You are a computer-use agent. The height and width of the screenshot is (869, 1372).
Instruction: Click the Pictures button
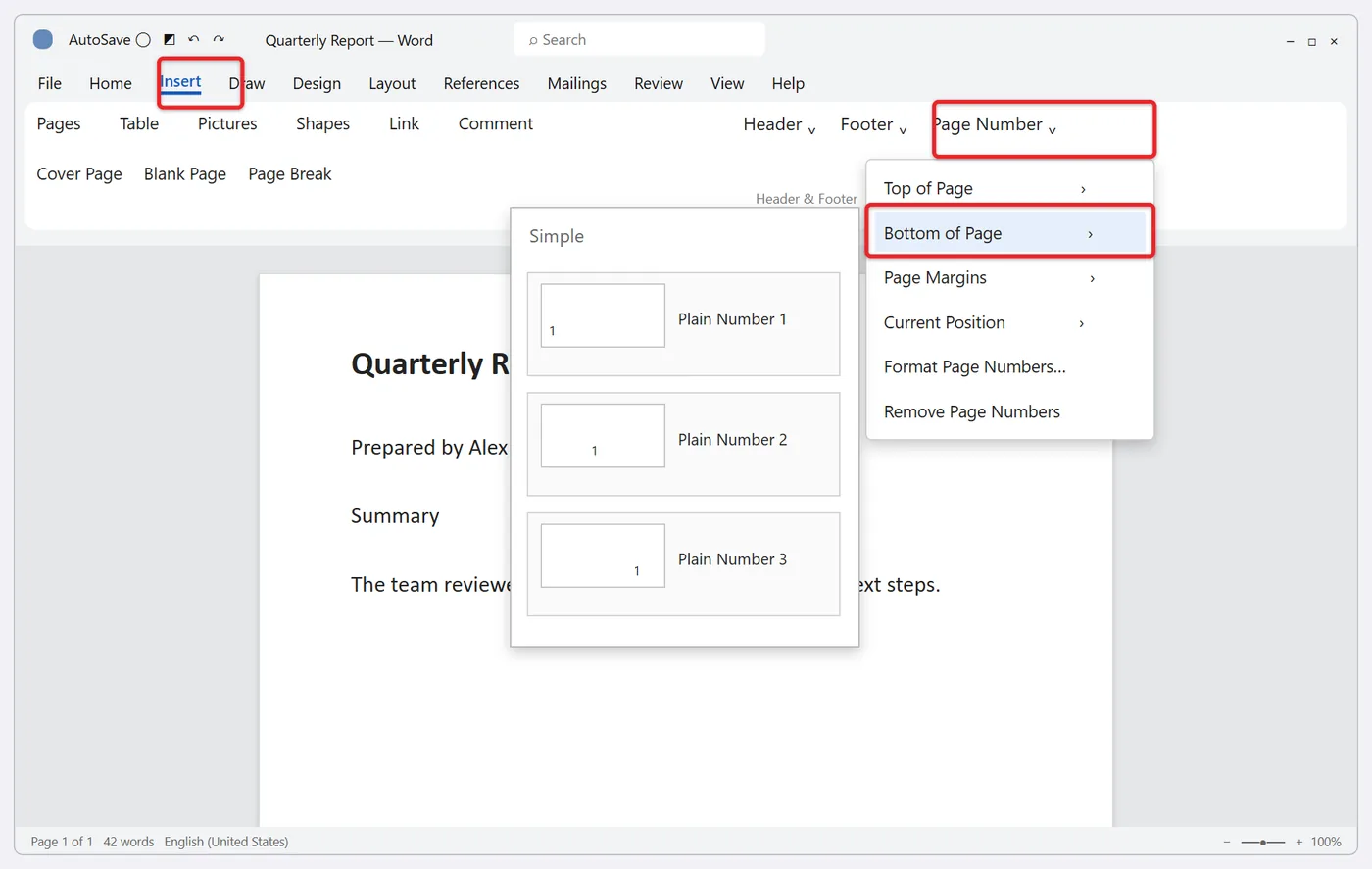[227, 124]
